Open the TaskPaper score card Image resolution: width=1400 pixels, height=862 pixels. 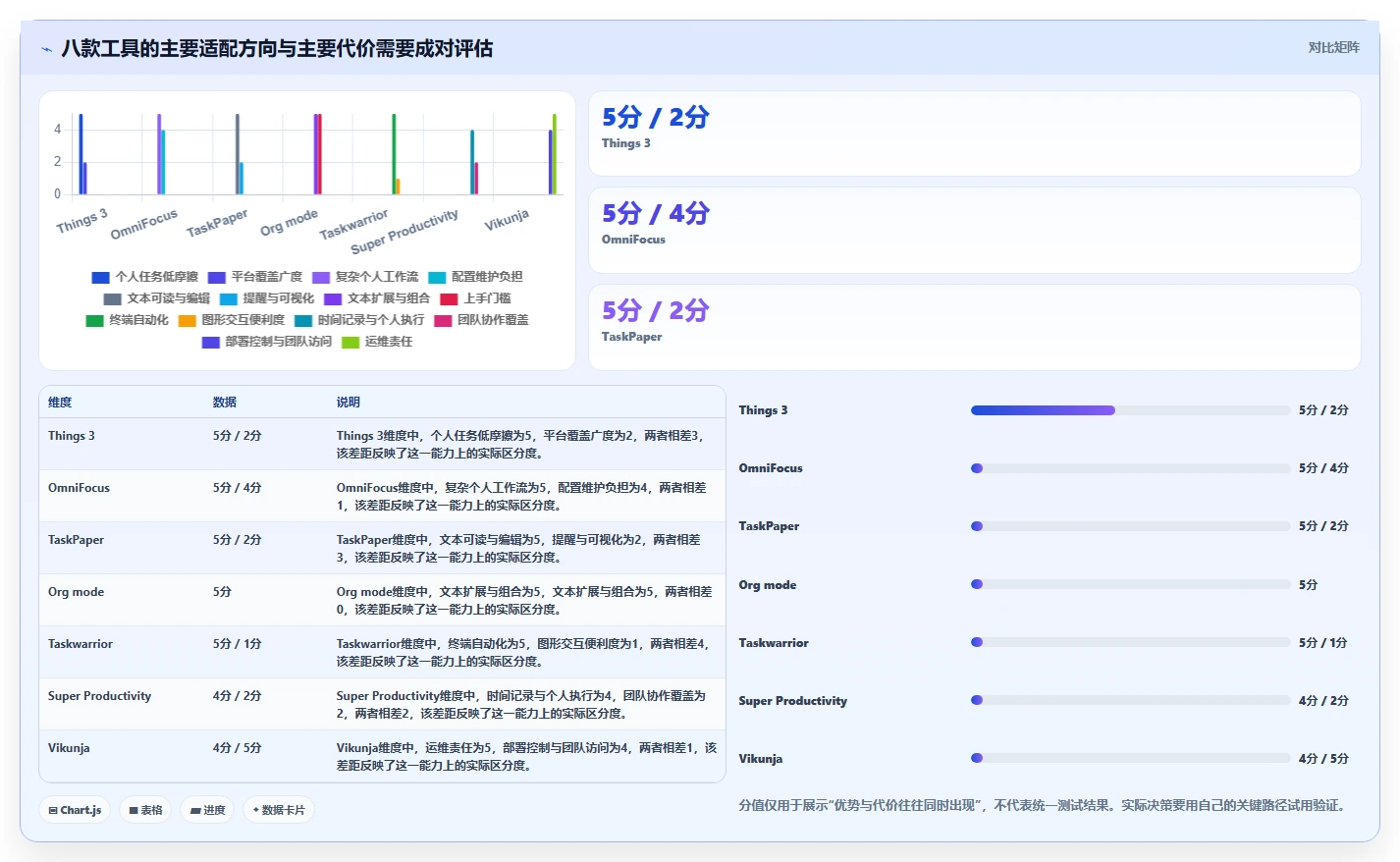[x=974, y=327]
